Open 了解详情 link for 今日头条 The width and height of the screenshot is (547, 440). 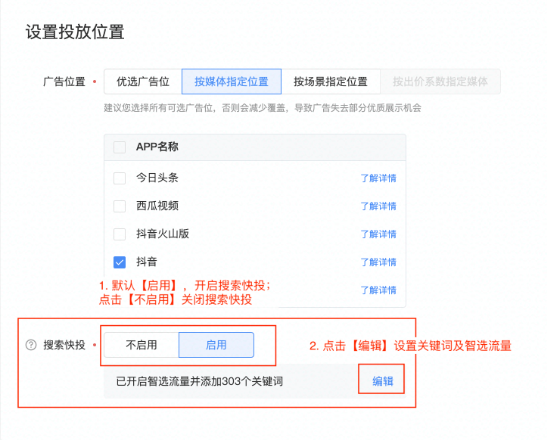(x=379, y=178)
